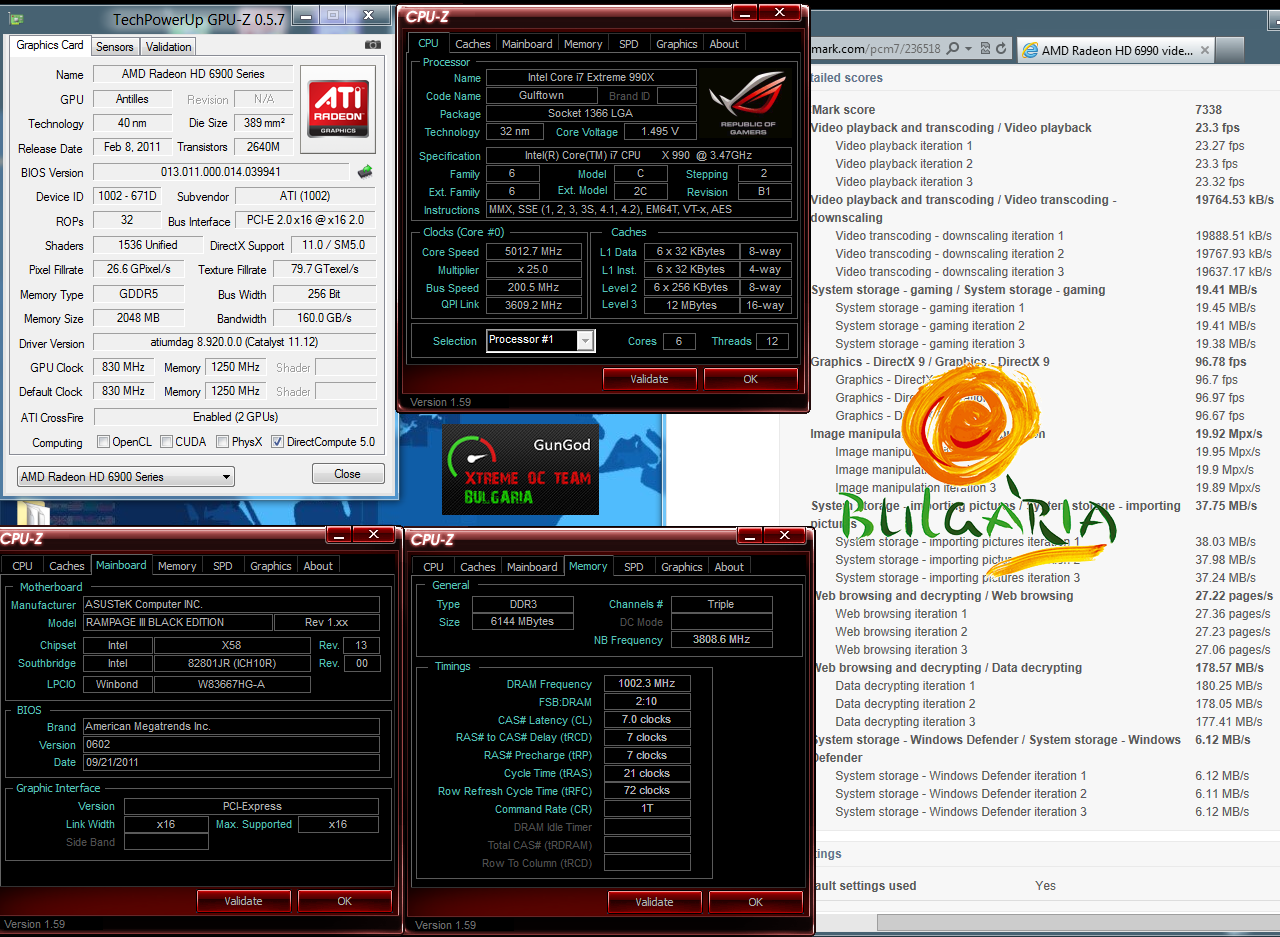Viewport: 1280px width, 937px height.
Task: Click the ATI Radeon Graphics logo
Action: pos(338,109)
